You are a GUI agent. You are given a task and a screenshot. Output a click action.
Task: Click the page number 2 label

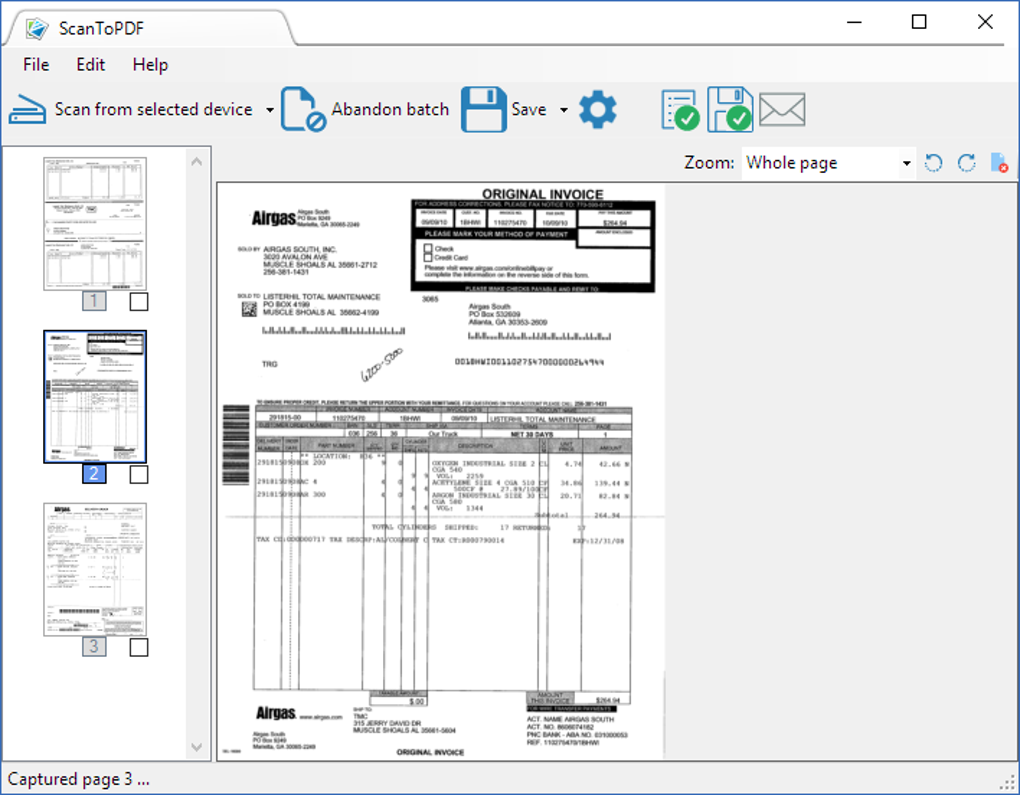point(94,474)
